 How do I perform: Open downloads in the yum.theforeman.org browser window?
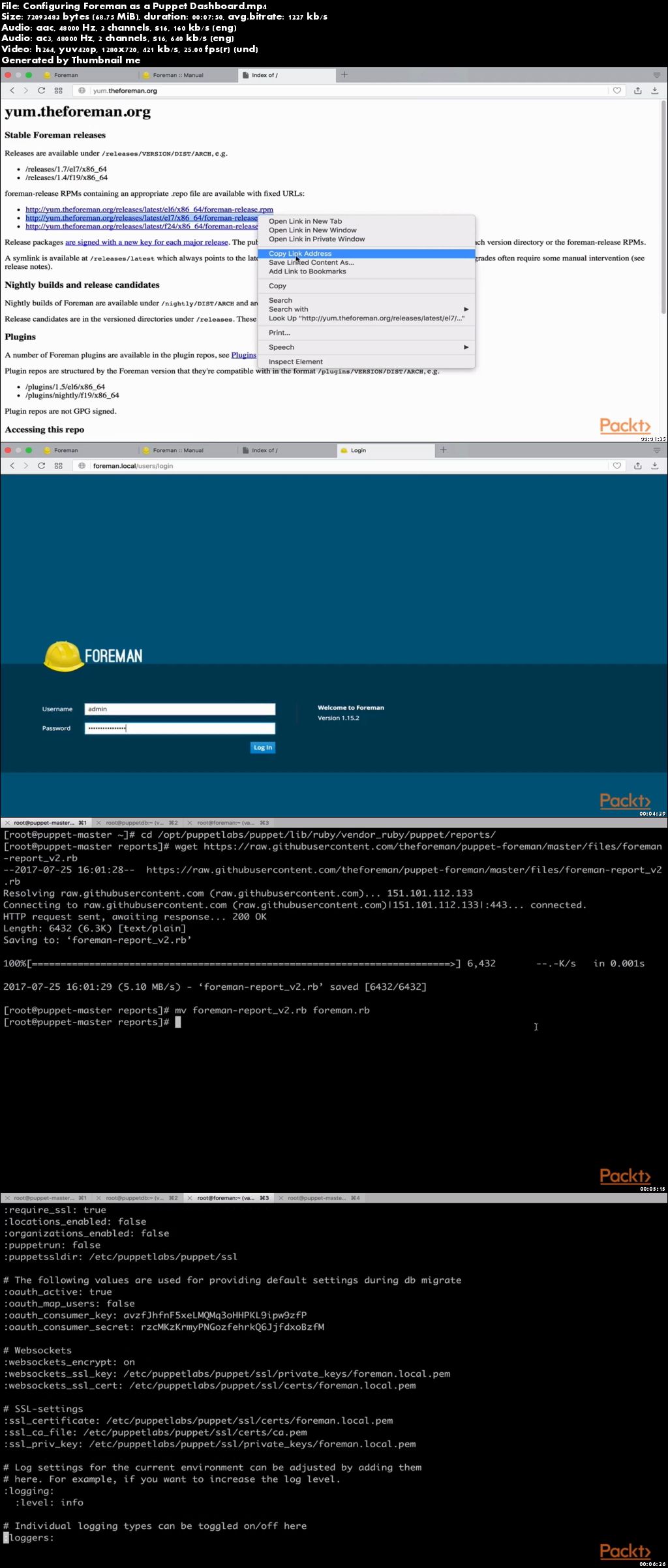click(x=655, y=91)
